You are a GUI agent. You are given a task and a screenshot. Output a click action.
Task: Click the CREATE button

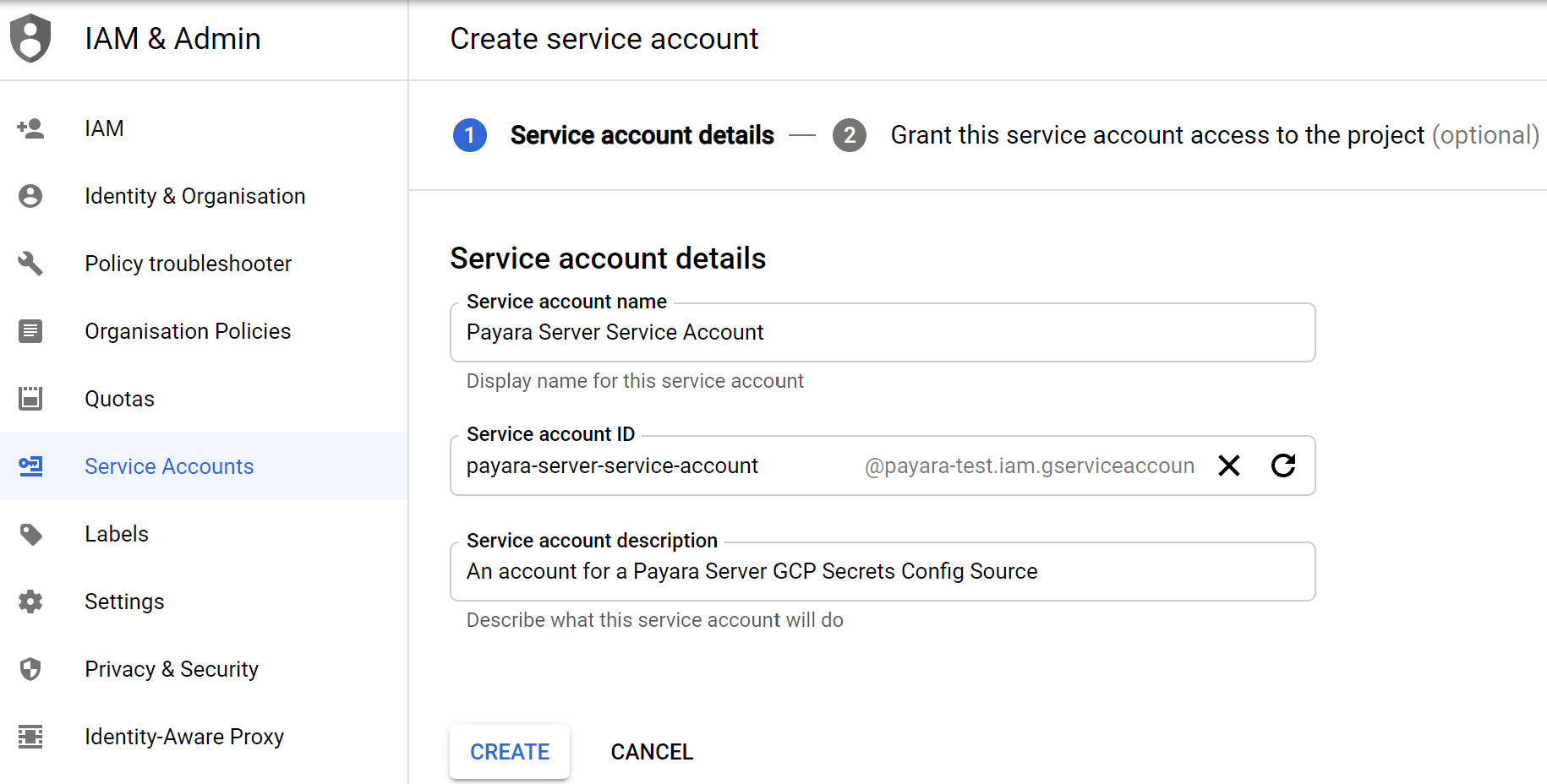pyautogui.click(x=509, y=751)
